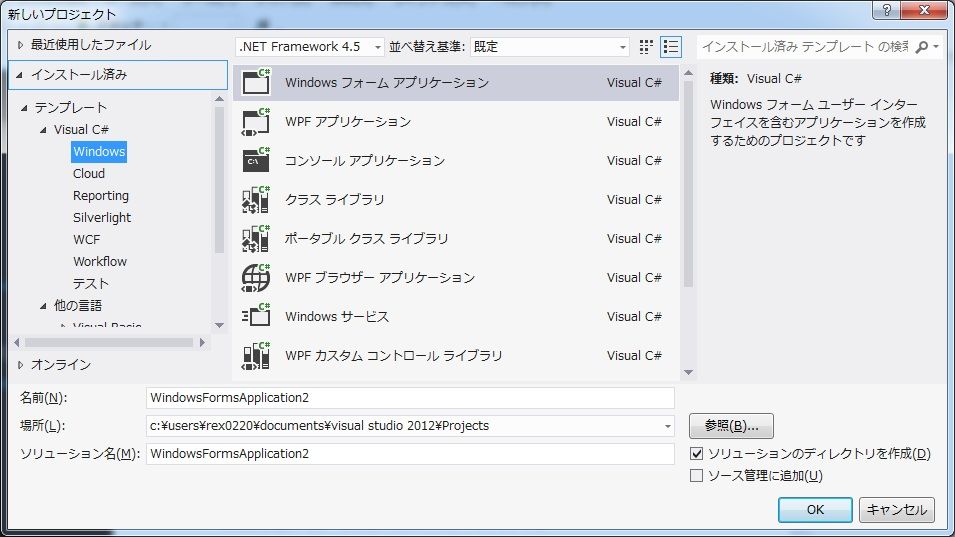
Task: Collapse the Visual C# tree node
Action: [43, 130]
